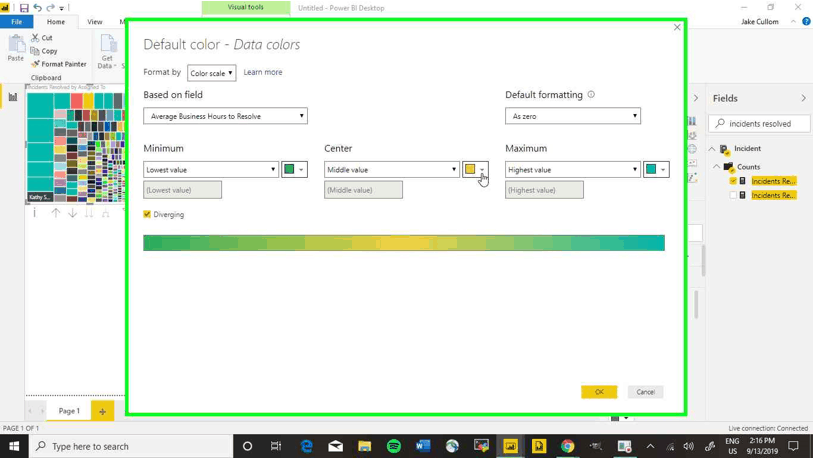Collapse the Counts folder in Fields
This screenshot has height=460, width=815.
[x=716, y=167]
